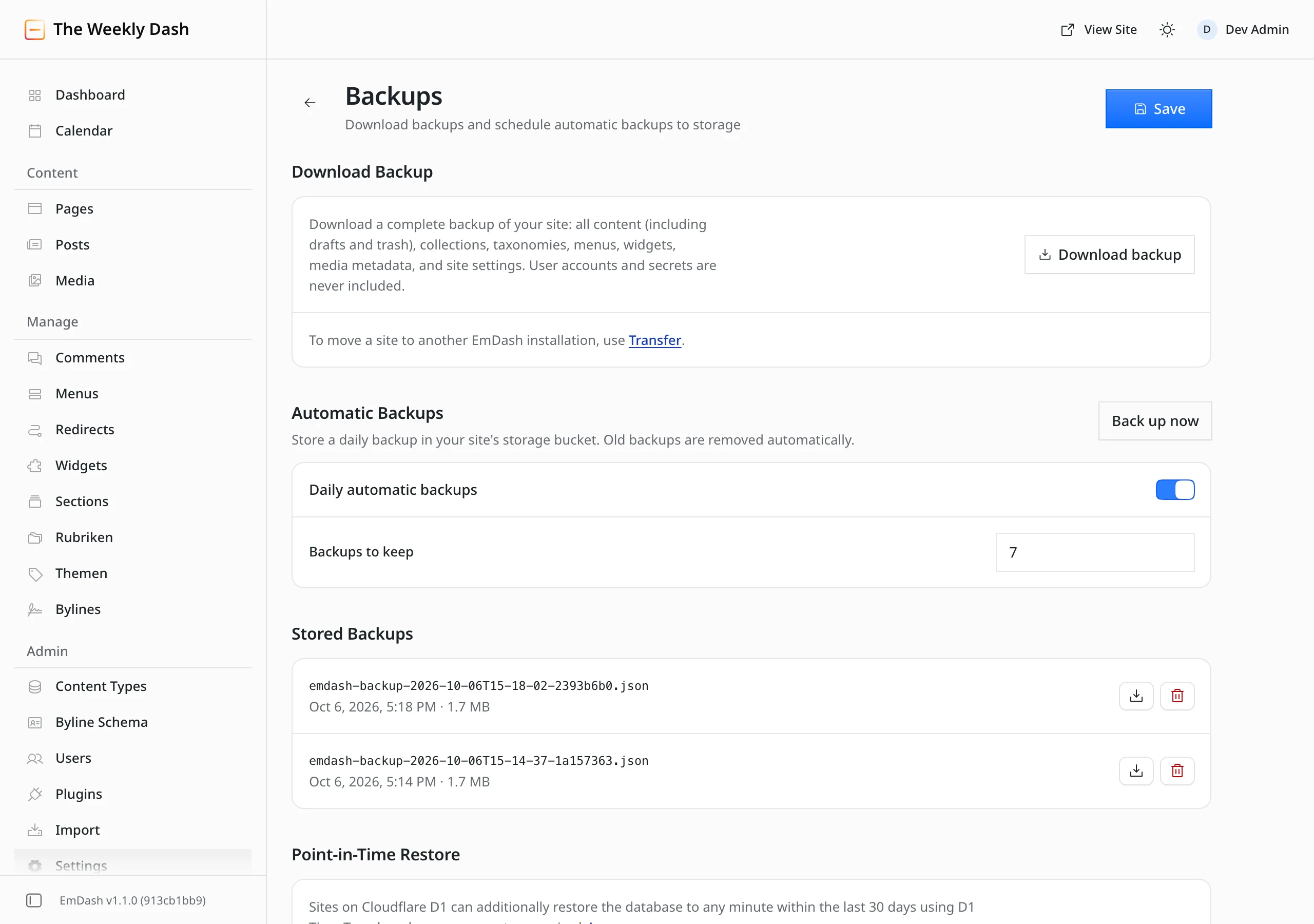Click the back arrow next to Backups
Image resolution: width=1314 pixels, height=924 pixels.
pyautogui.click(x=310, y=103)
